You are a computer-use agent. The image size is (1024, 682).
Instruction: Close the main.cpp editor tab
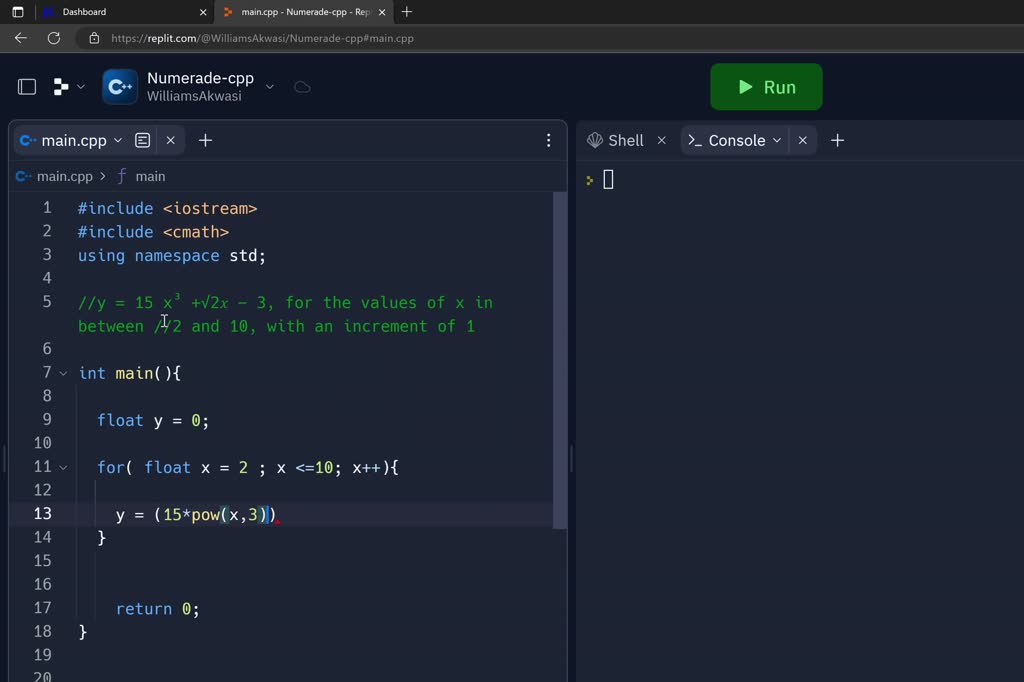click(x=171, y=141)
